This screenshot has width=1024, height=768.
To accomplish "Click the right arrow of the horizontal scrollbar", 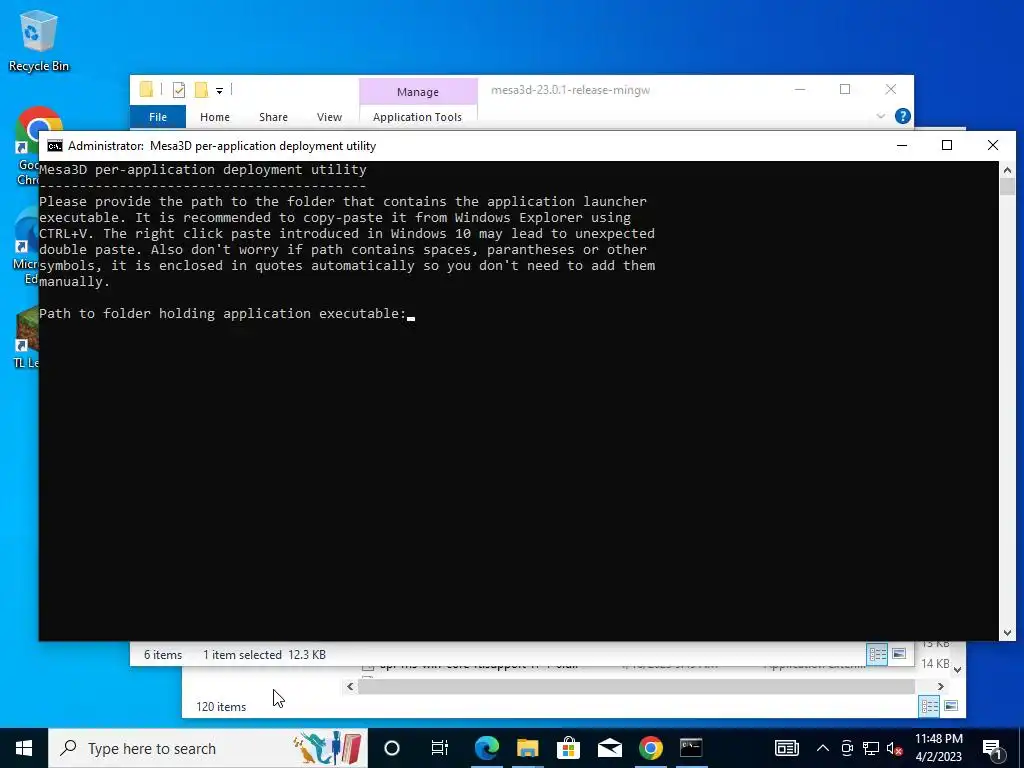I will pyautogui.click(x=940, y=686).
